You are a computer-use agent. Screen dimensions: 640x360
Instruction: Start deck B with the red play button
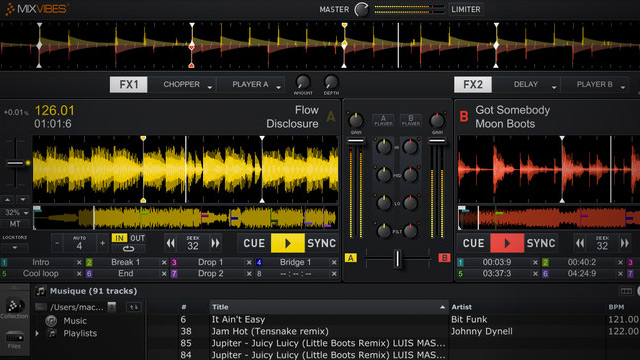pyautogui.click(x=507, y=243)
